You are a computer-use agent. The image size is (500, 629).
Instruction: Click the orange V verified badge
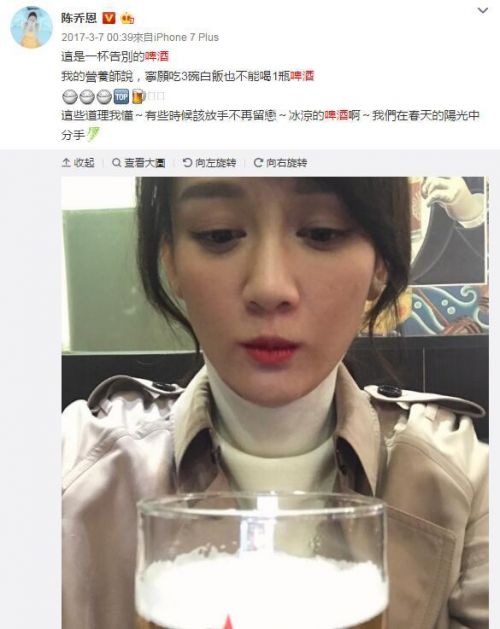[x=109, y=18]
